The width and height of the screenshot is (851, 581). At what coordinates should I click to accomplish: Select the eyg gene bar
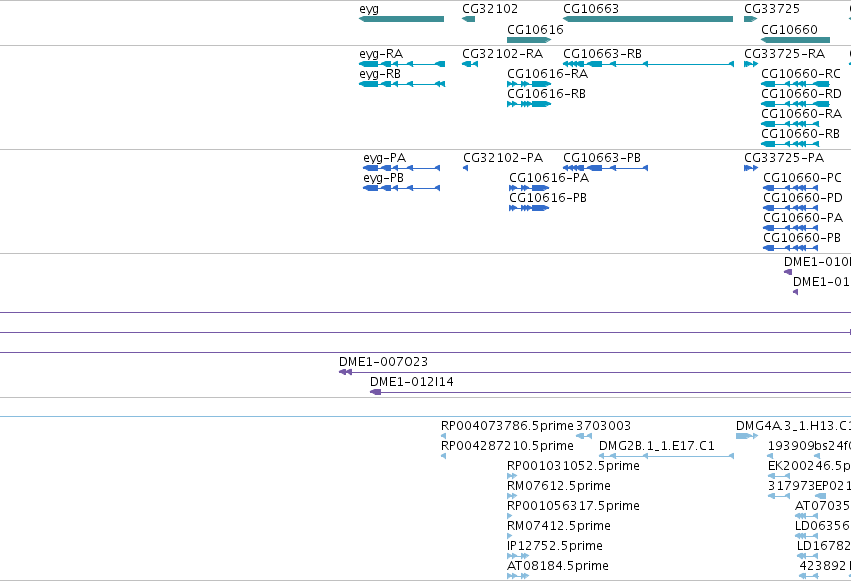[x=402, y=20]
